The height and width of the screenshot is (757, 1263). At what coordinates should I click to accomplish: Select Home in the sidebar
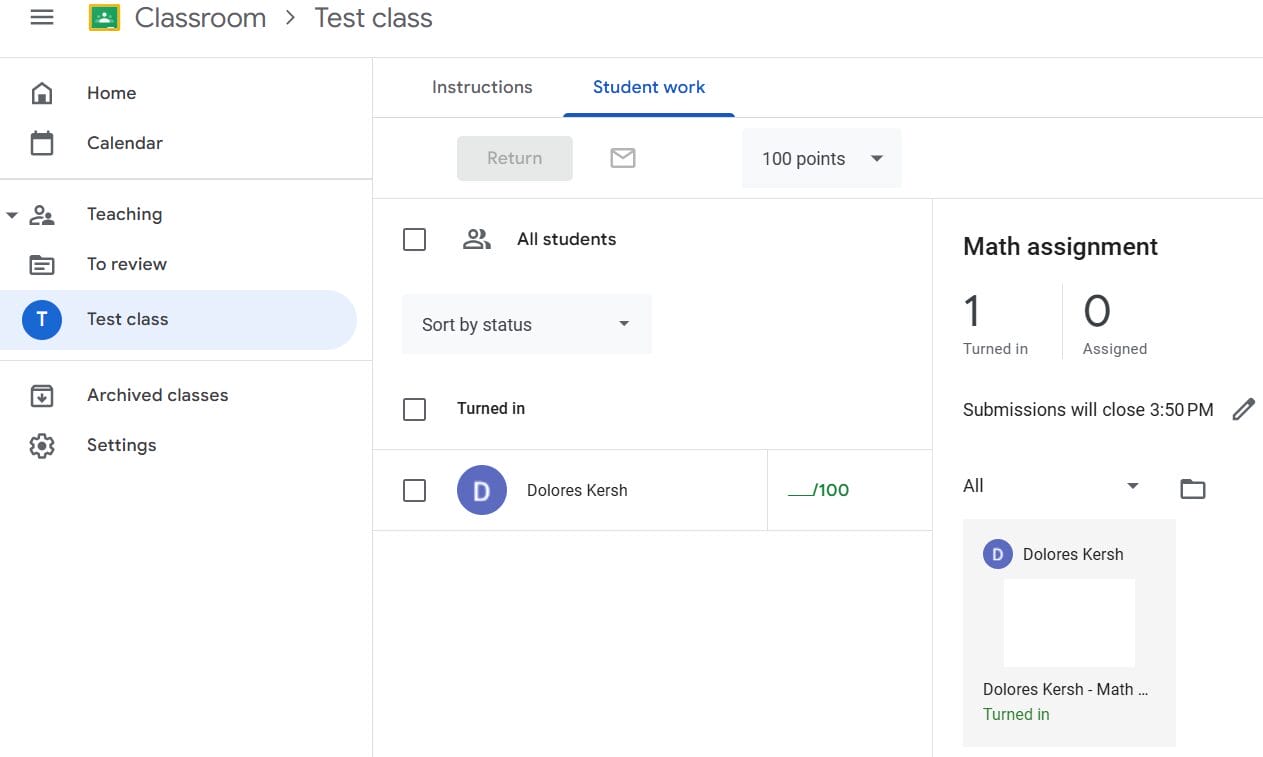click(111, 92)
